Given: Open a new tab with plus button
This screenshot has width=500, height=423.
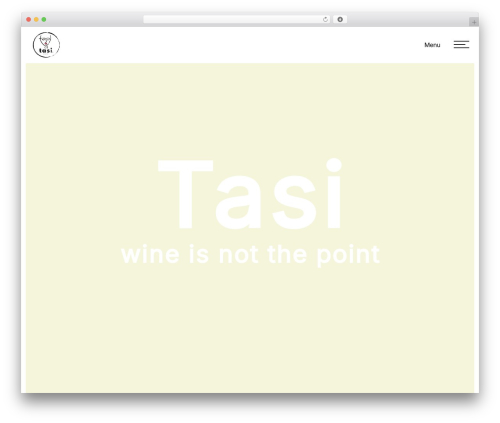Looking at the screenshot, I should coord(474,22).
